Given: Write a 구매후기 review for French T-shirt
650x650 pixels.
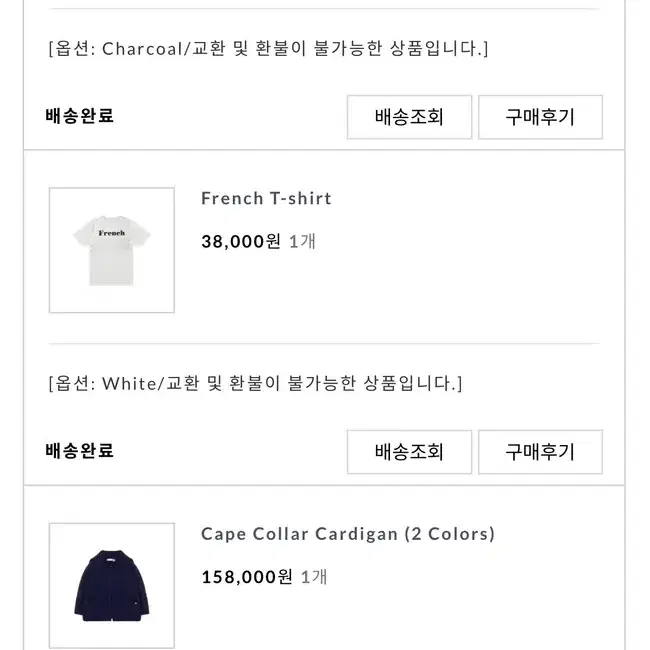Looking at the screenshot, I should pyautogui.click(x=540, y=452).
